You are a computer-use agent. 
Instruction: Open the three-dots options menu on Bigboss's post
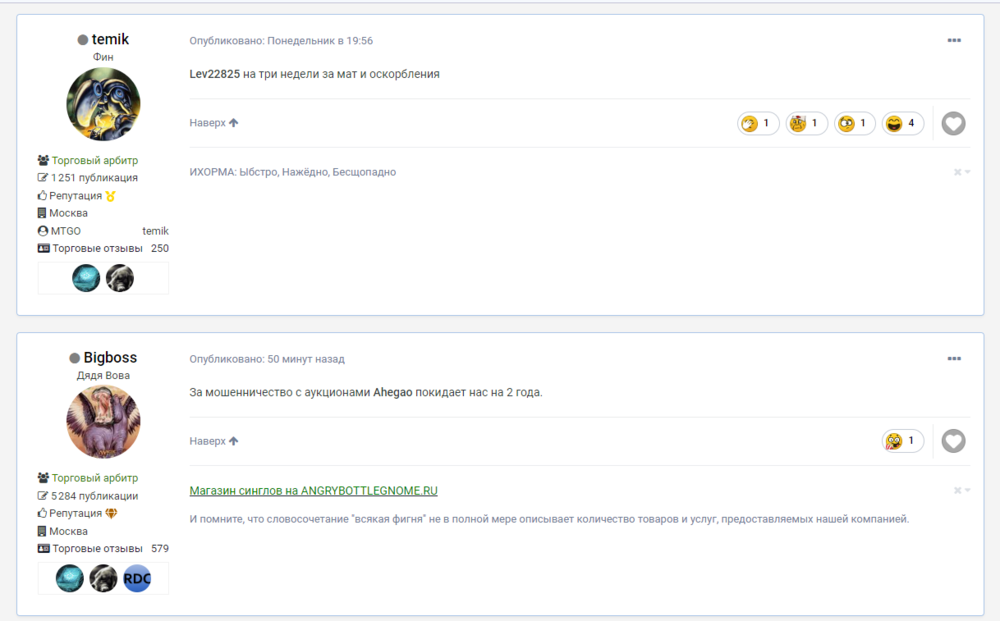(954, 359)
